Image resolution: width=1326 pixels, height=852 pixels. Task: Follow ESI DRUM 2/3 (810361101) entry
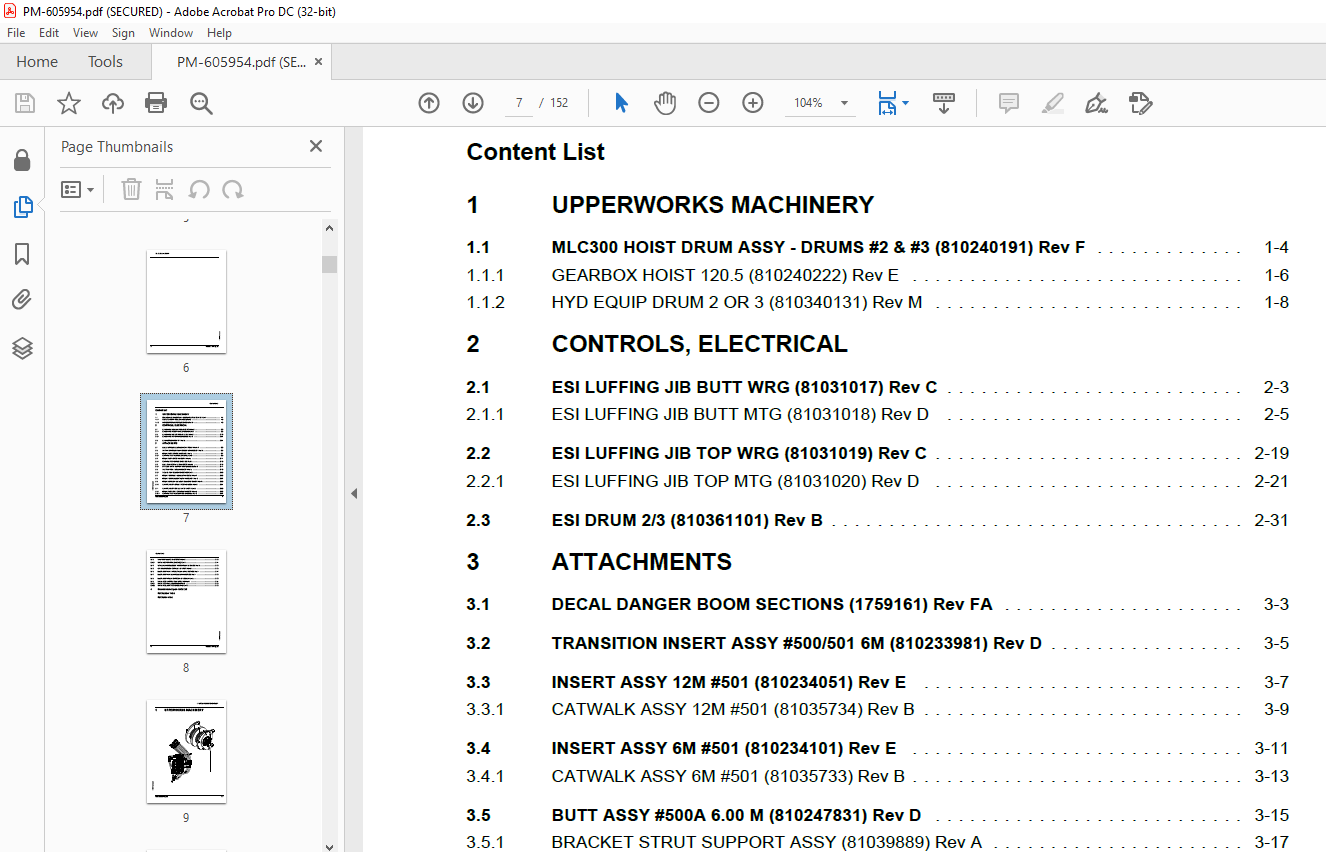click(x=687, y=520)
